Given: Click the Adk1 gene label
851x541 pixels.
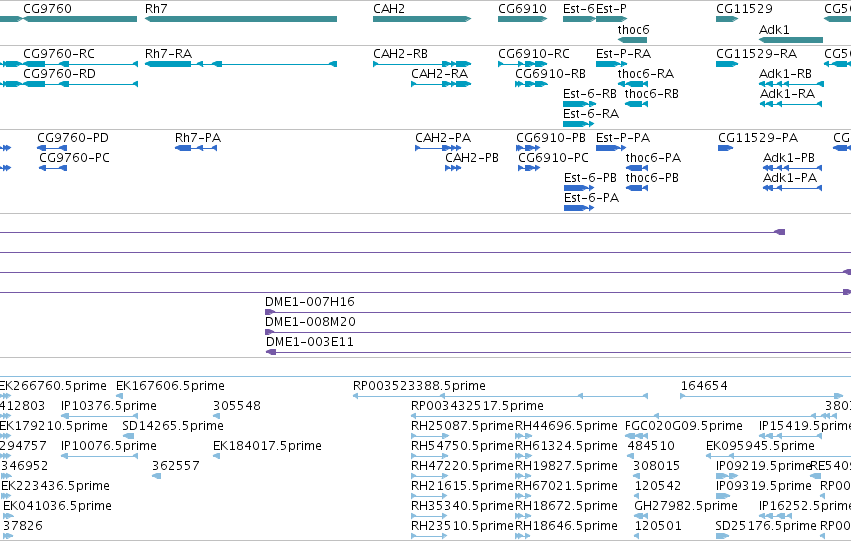Looking at the screenshot, I should pos(774,29).
